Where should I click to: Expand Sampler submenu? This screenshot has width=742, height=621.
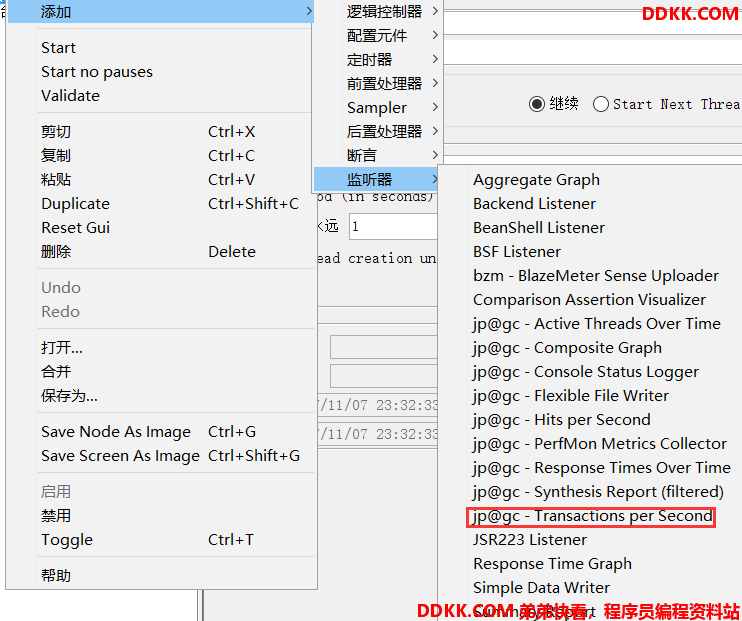pyautogui.click(x=378, y=108)
